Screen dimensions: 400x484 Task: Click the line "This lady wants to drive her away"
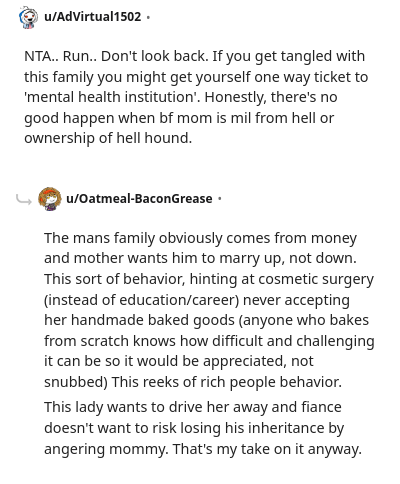click(156, 407)
